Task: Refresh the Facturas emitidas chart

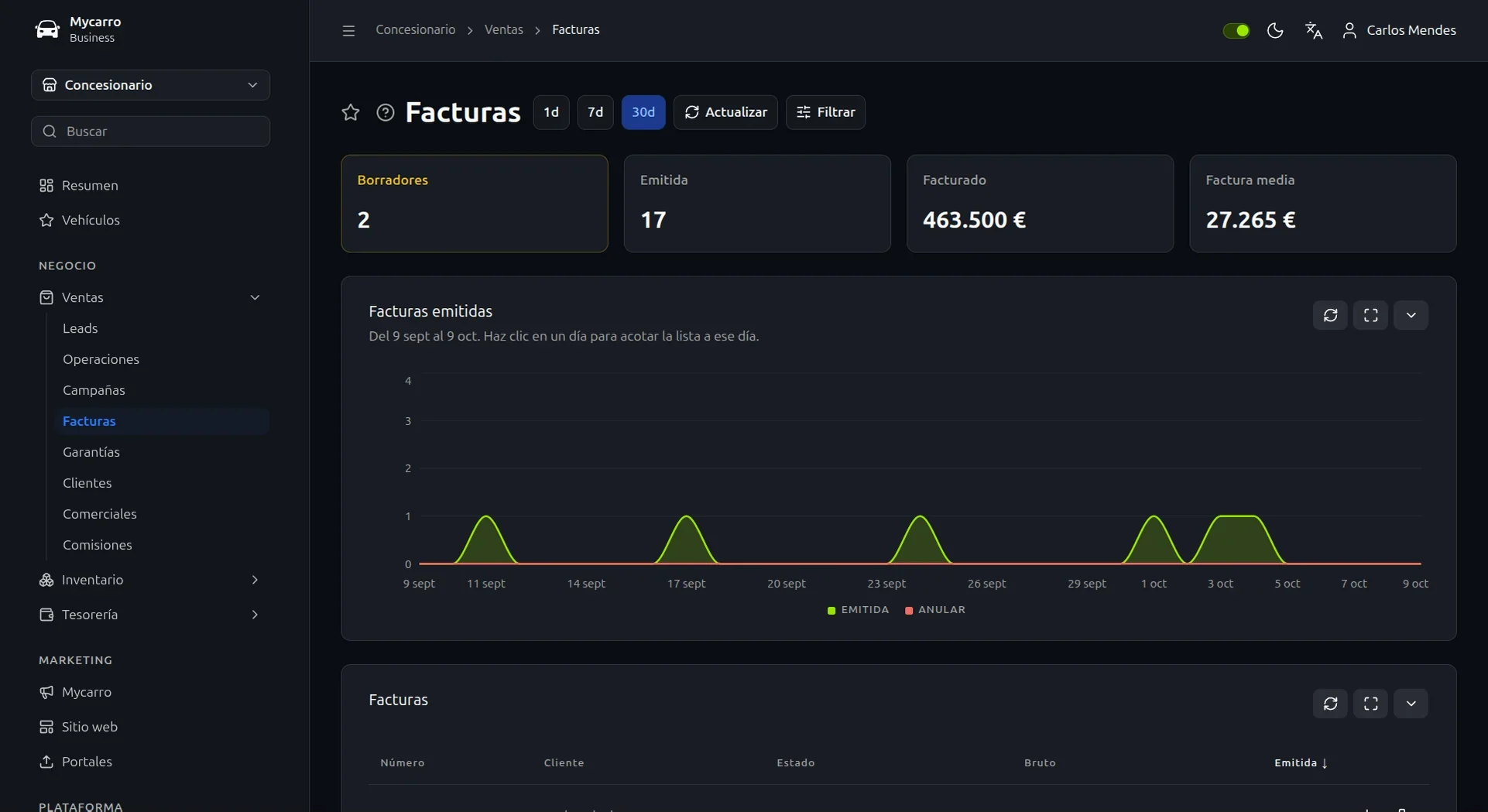Action: coord(1330,315)
